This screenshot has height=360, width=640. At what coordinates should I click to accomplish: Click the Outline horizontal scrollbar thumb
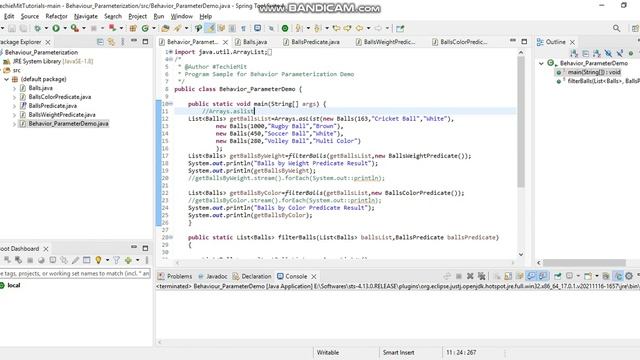pyautogui.click(x=584, y=262)
